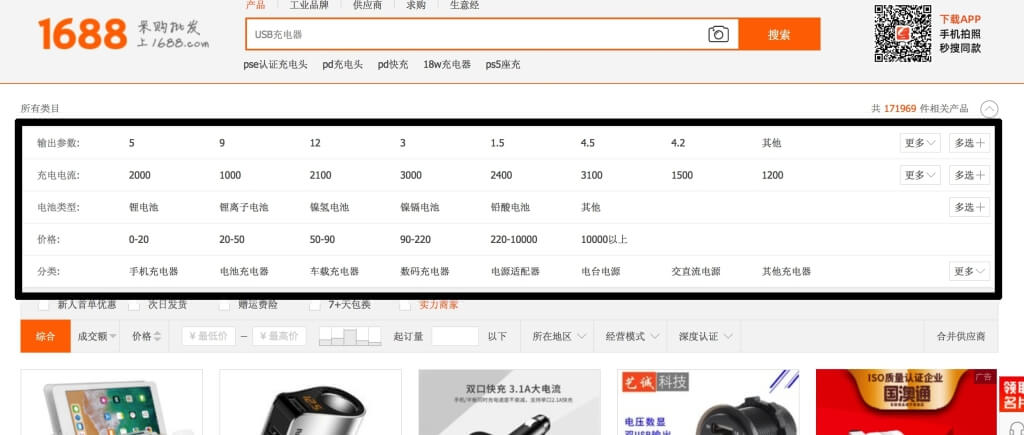Collapse the category filter panel arrow

click(989, 108)
